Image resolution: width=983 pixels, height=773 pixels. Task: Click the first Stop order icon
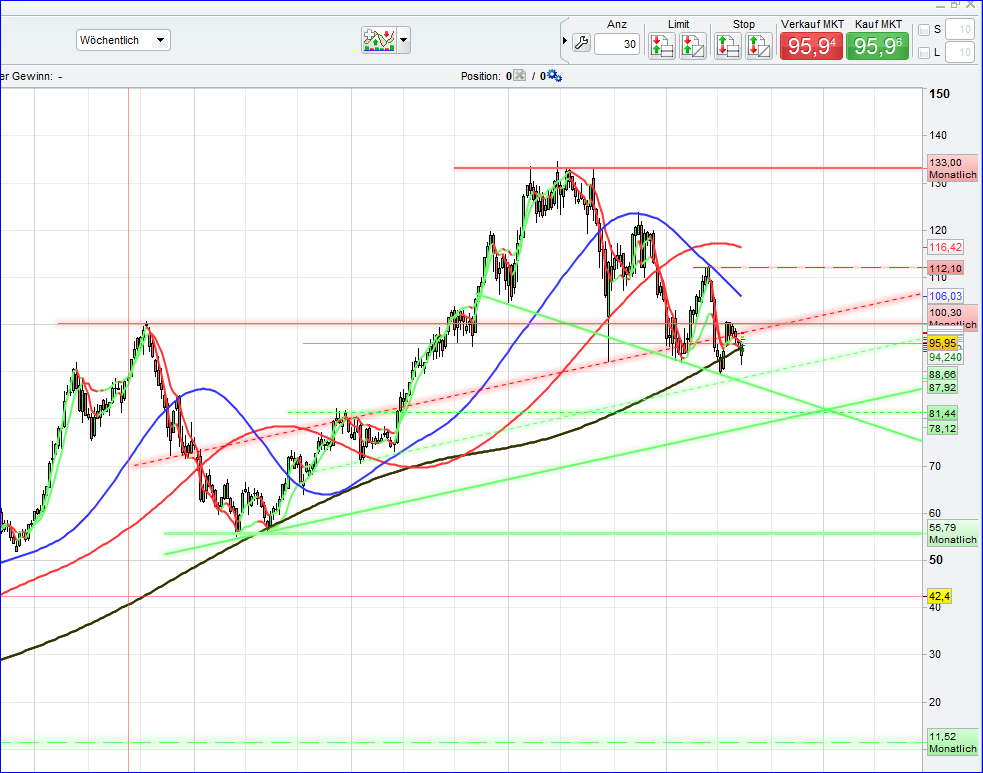(x=727, y=46)
